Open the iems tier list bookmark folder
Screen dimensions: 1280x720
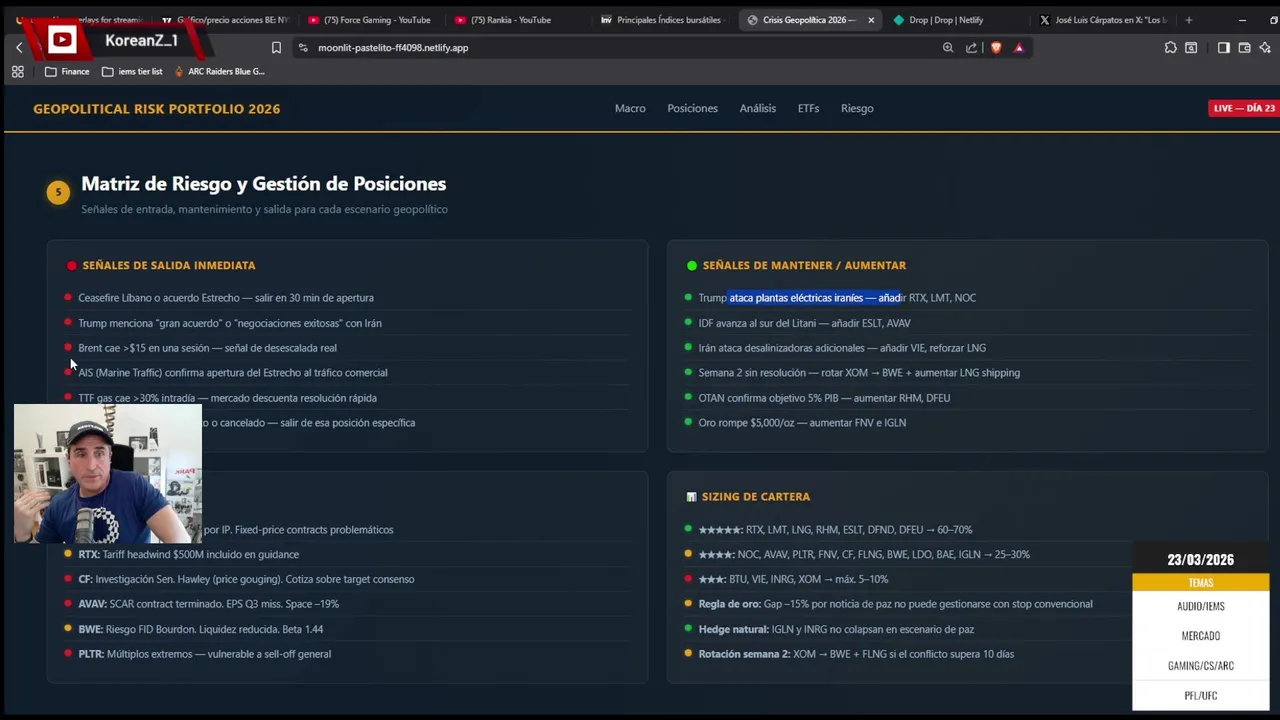[x=132, y=71]
